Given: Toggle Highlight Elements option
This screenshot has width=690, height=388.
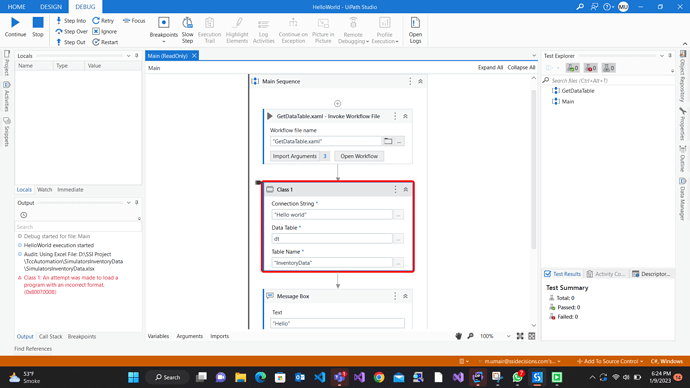Looking at the screenshot, I should 237,30.
